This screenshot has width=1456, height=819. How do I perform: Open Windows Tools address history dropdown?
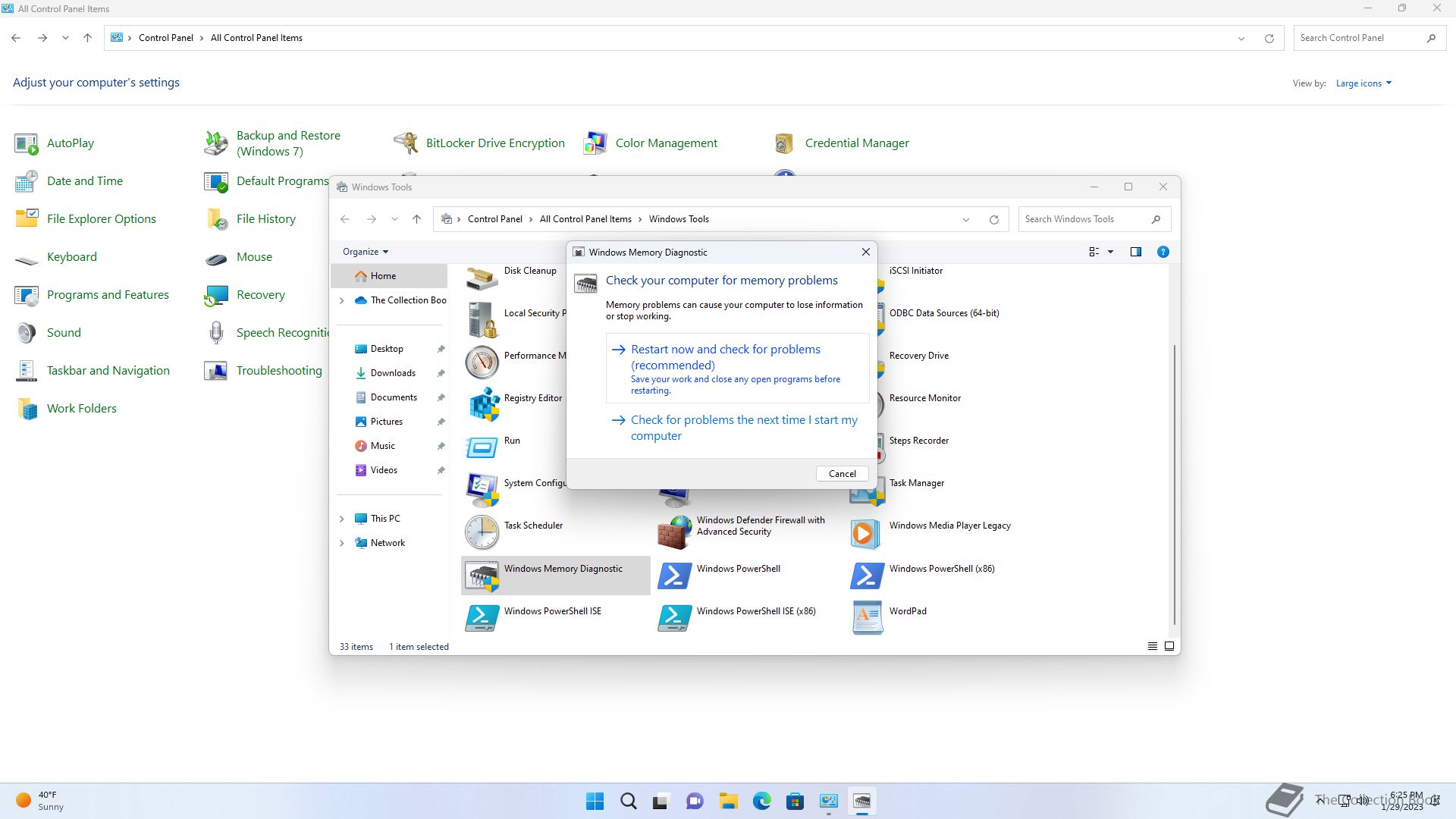[966, 219]
